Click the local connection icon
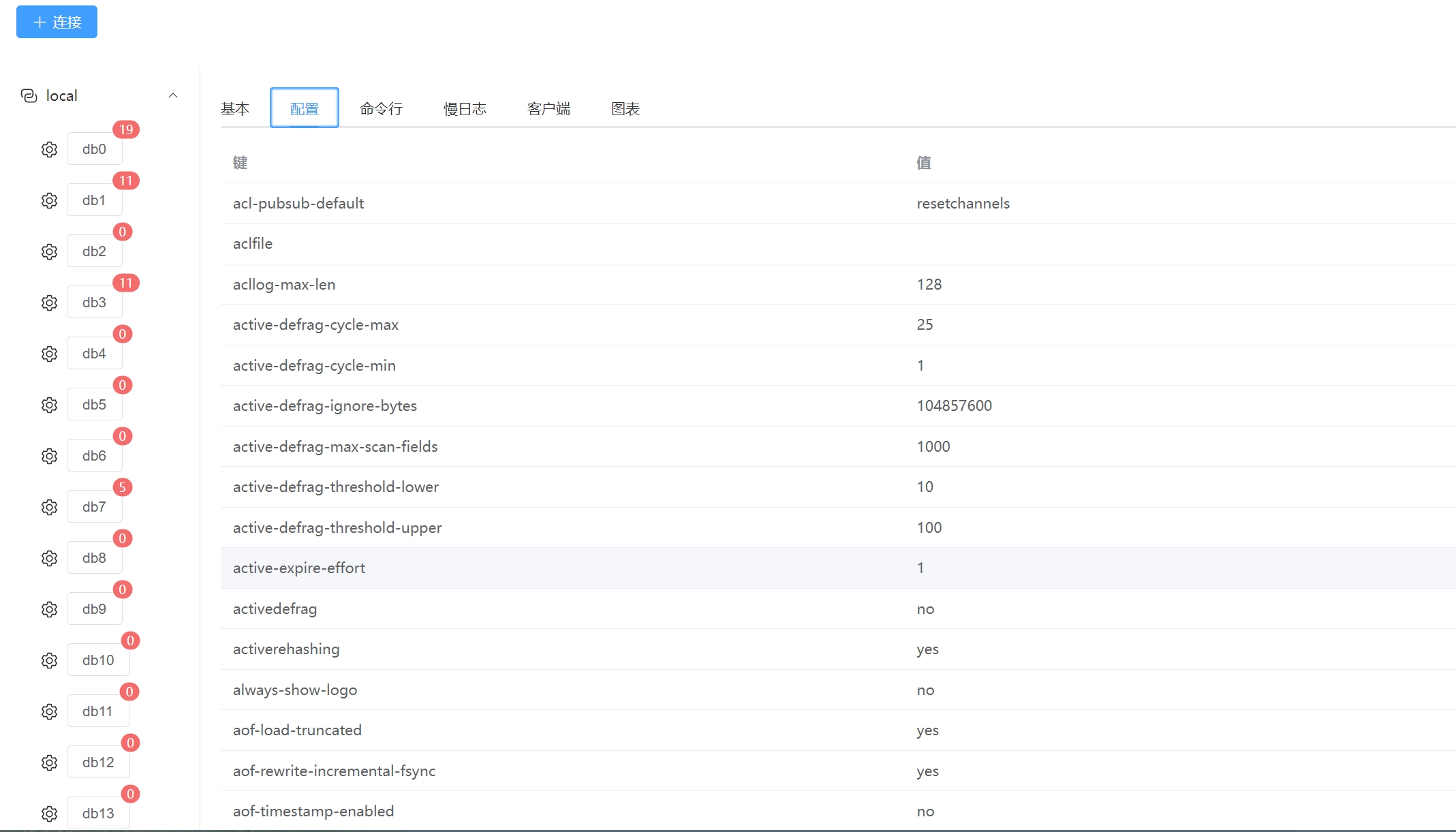Screen dimensions: 1456x832 pos(29,95)
